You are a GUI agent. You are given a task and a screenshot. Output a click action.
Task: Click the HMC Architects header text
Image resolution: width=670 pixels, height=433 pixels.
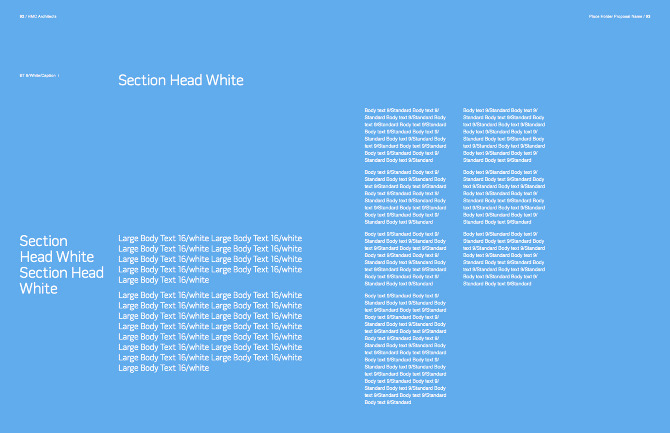point(44,16)
